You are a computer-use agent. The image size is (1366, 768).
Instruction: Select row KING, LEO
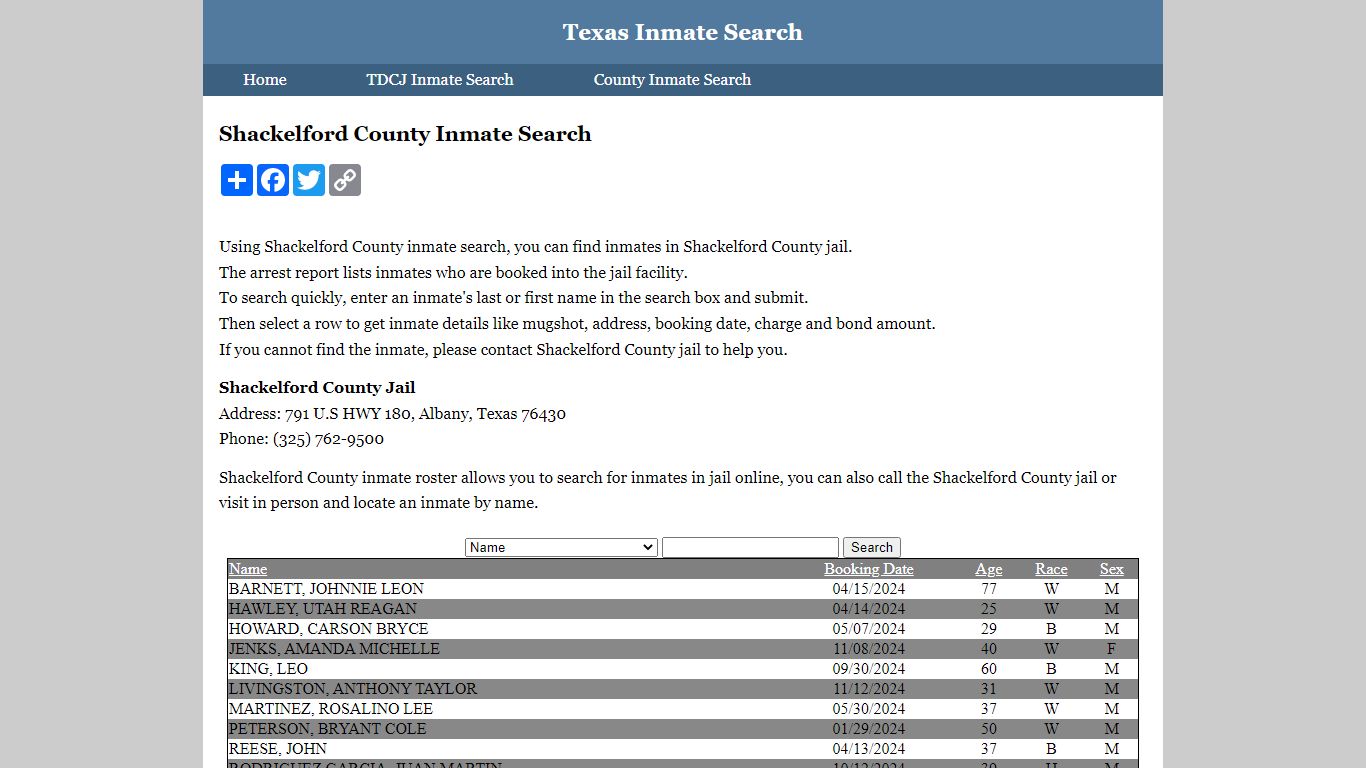[x=683, y=669]
